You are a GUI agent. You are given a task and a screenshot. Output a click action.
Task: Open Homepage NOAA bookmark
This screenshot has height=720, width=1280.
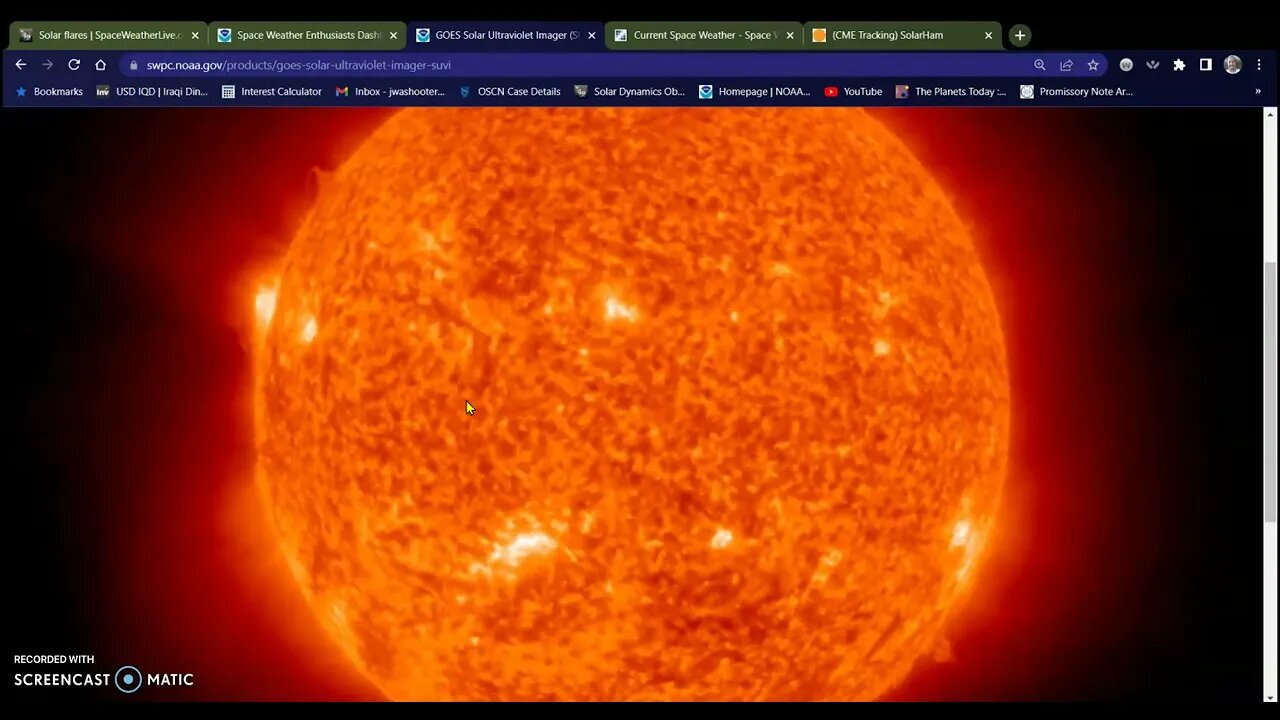(x=755, y=91)
